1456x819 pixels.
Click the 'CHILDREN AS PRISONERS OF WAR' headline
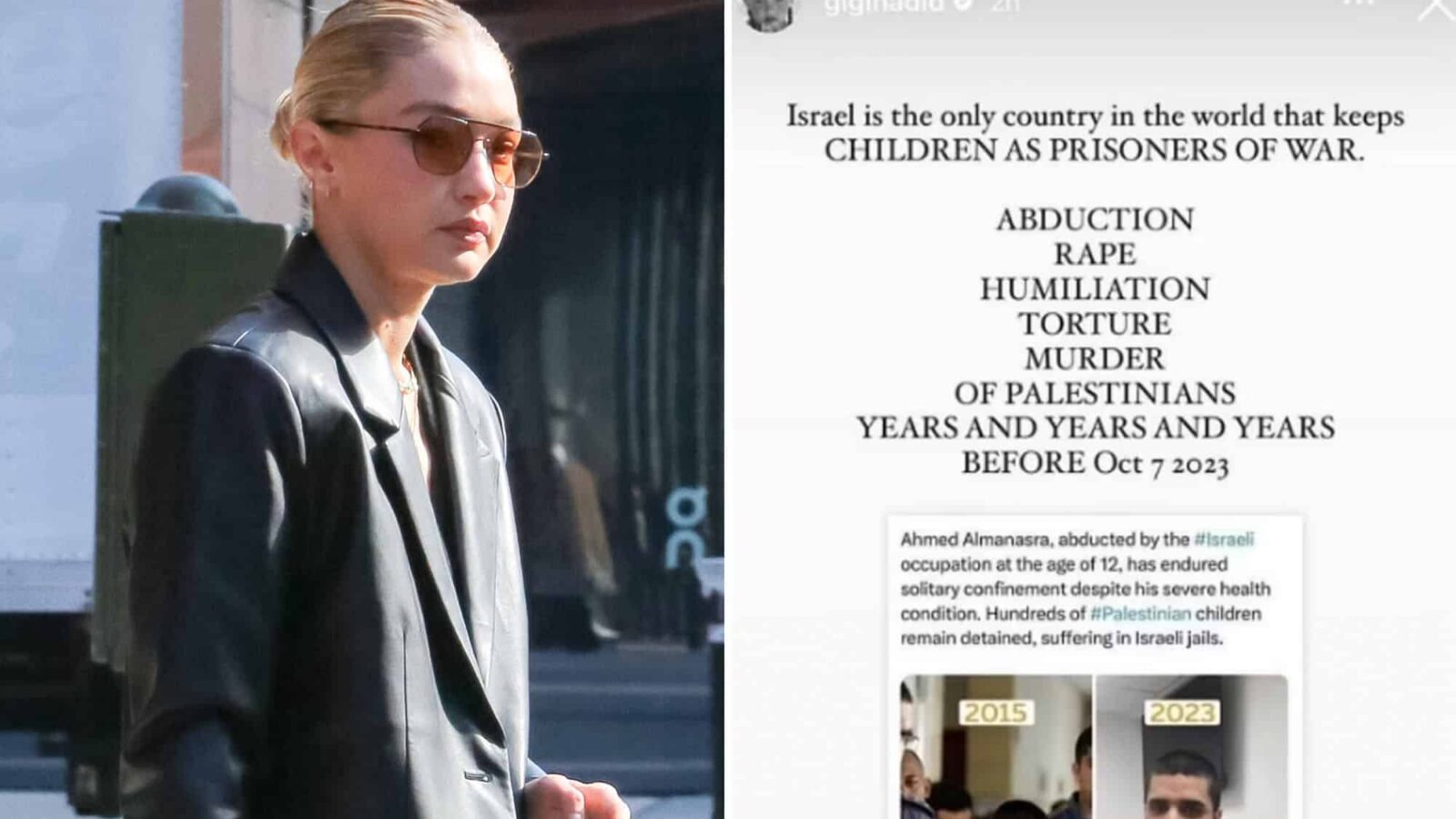(1095, 150)
